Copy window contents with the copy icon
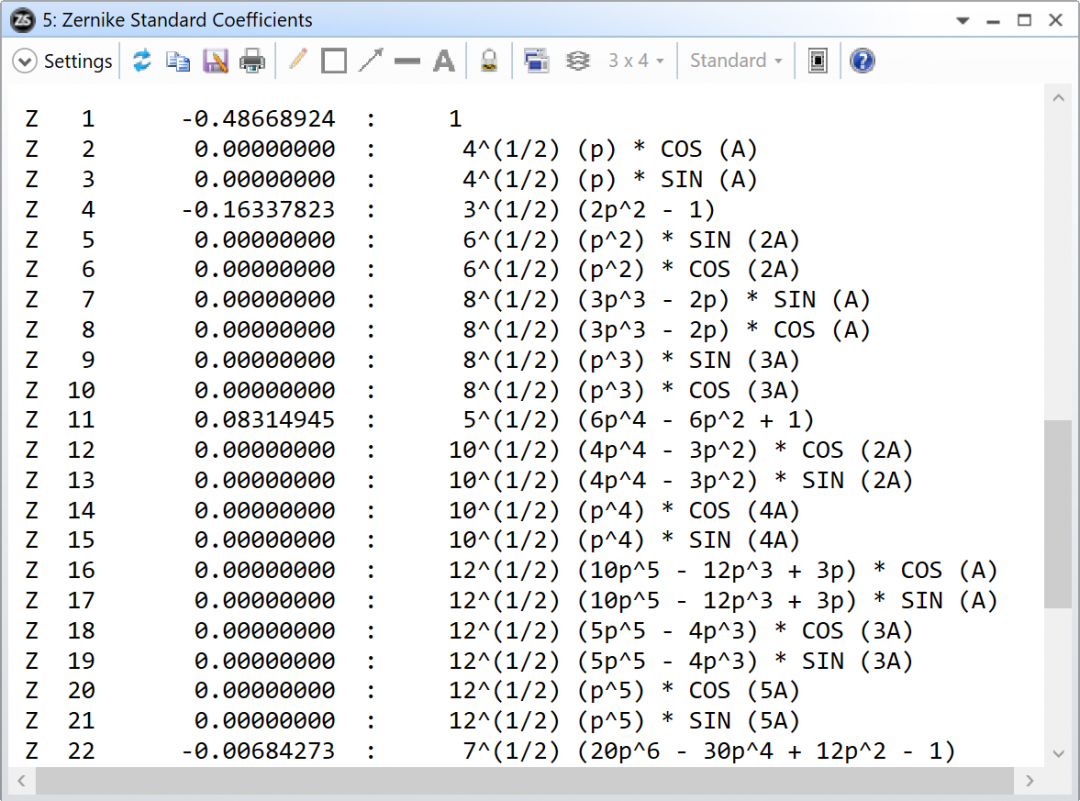This screenshot has height=801, width=1080. tap(178, 61)
